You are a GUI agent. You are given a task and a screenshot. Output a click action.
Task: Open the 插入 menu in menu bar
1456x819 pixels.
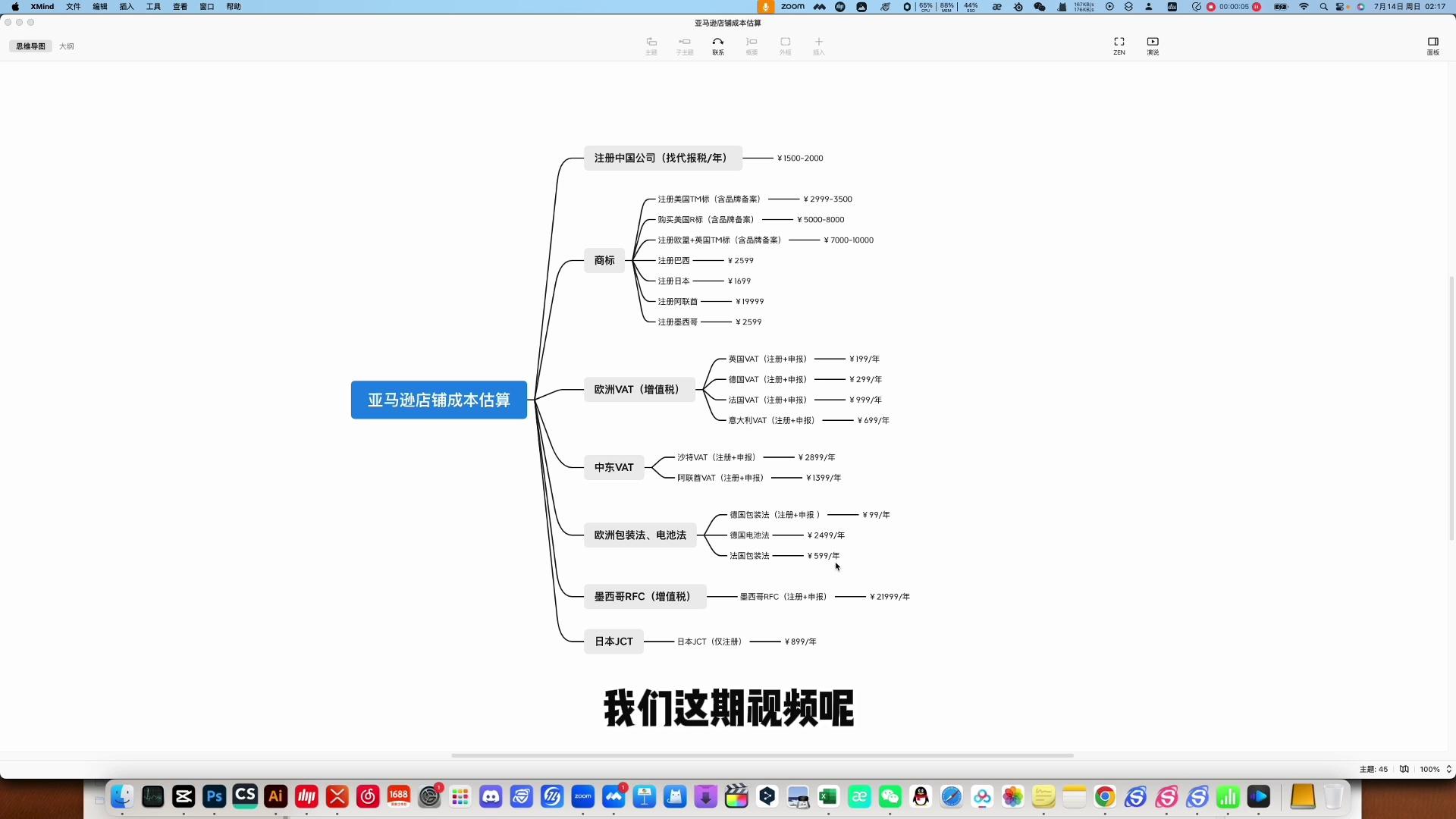pos(127,7)
